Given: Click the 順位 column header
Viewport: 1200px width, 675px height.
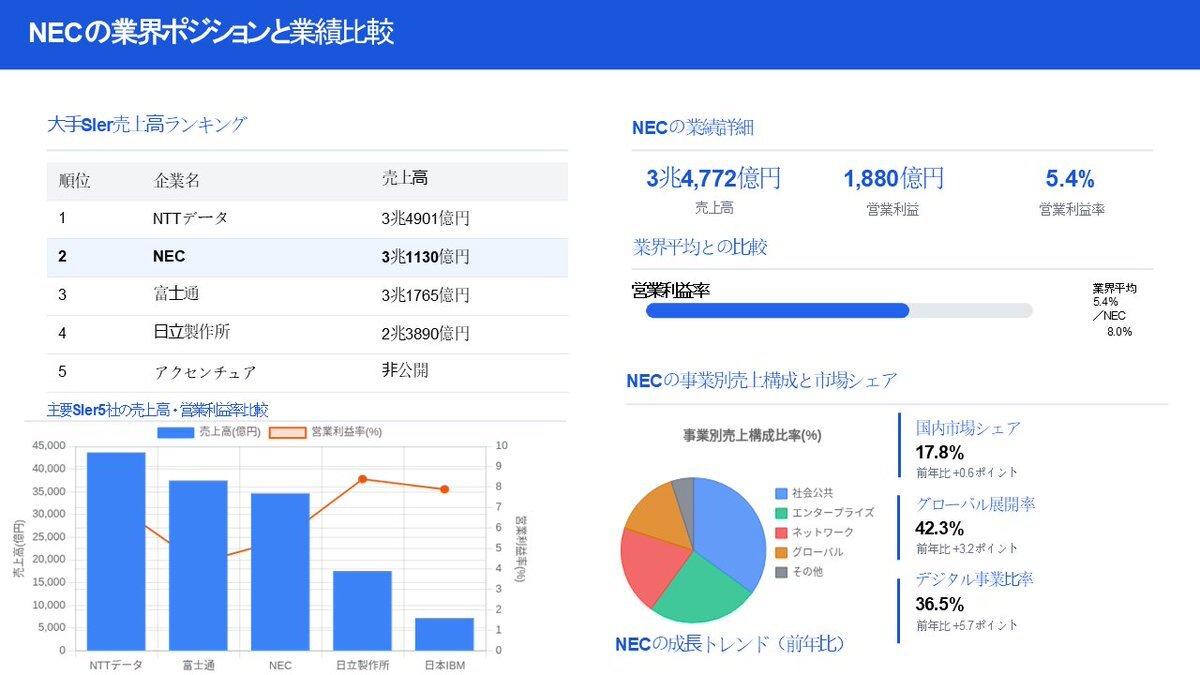Looking at the screenshot, I should point(74,181).
